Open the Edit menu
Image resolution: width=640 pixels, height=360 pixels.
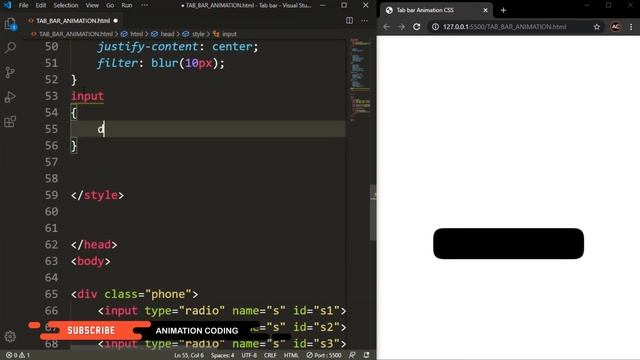41,5
